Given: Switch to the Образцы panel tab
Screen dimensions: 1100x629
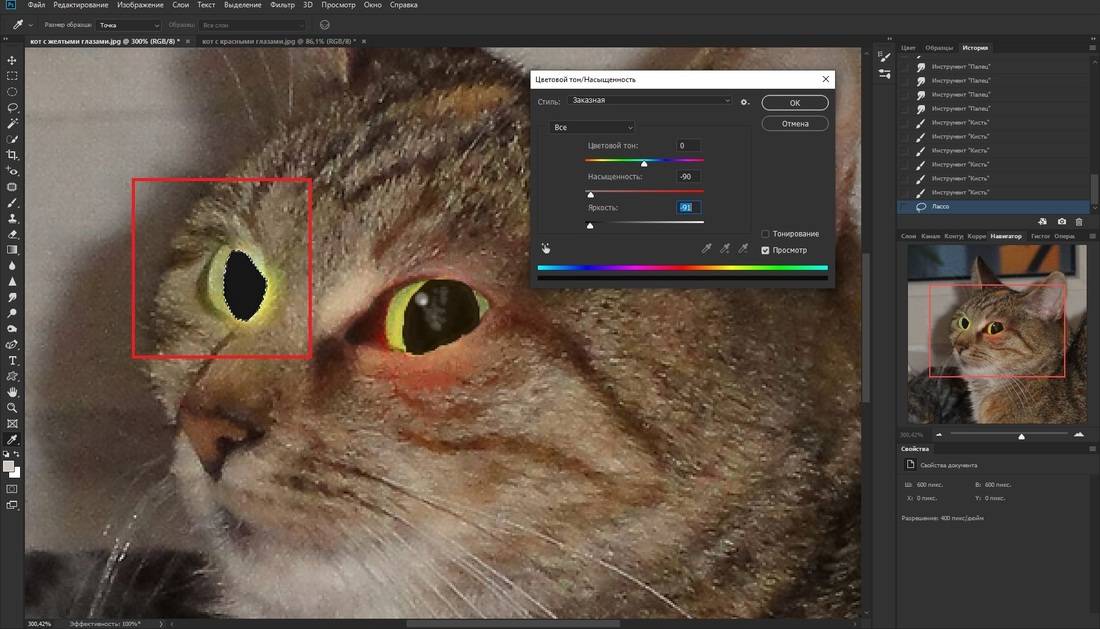Looking at the screenshot, I should click(x=938, y=48).
